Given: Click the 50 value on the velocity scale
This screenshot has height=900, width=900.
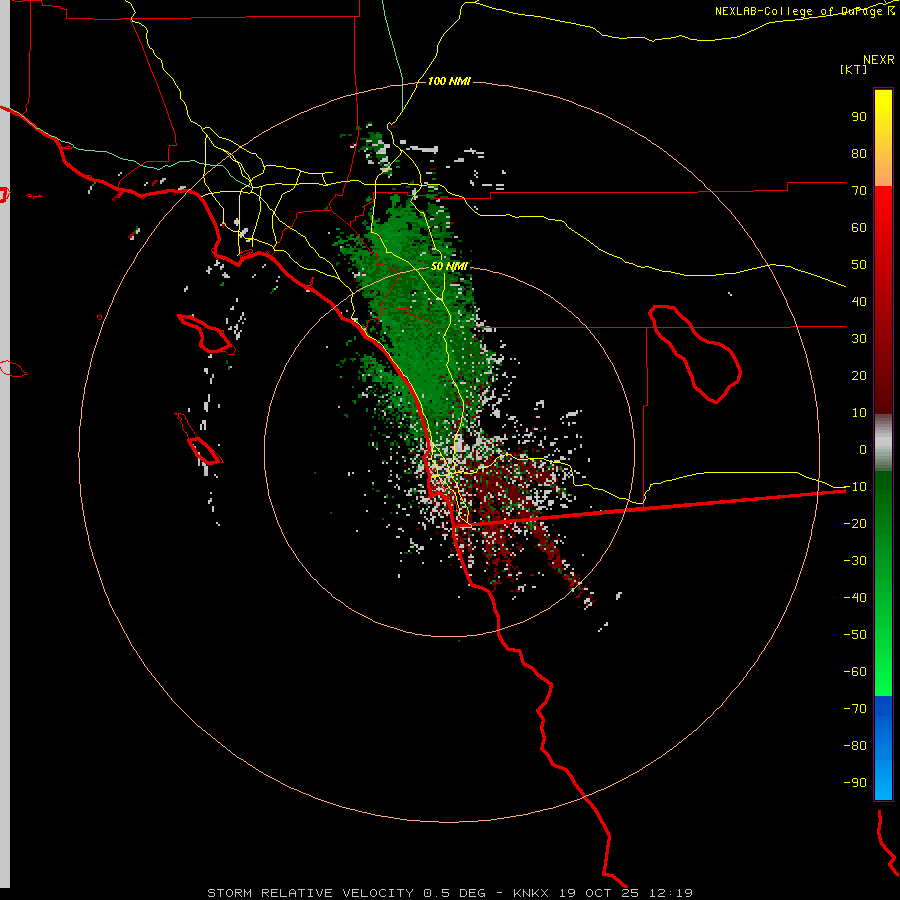Looking at the screenshot, I should coord(859,265).
